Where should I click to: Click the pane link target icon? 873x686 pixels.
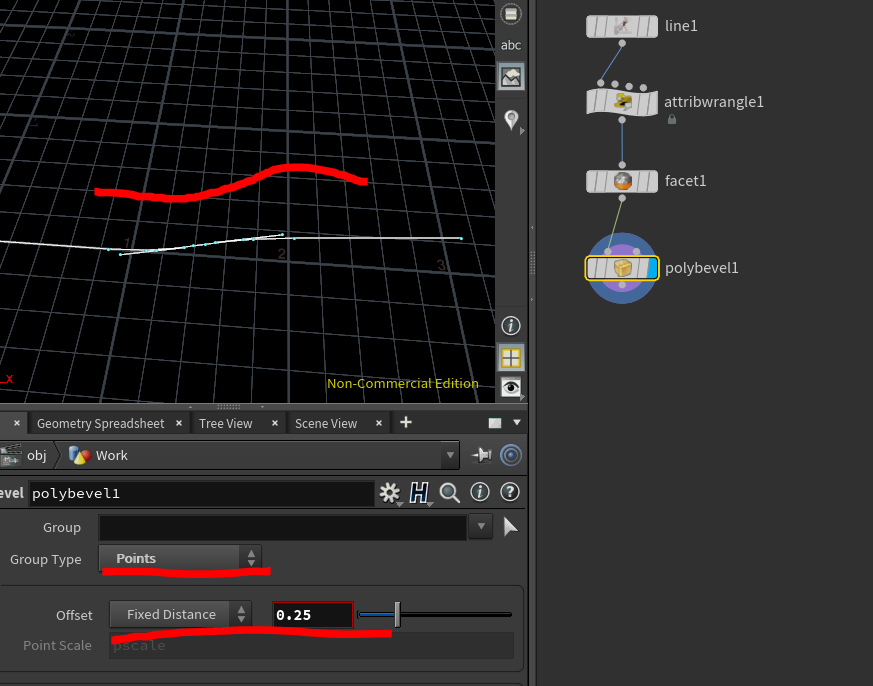coord(511,455)
